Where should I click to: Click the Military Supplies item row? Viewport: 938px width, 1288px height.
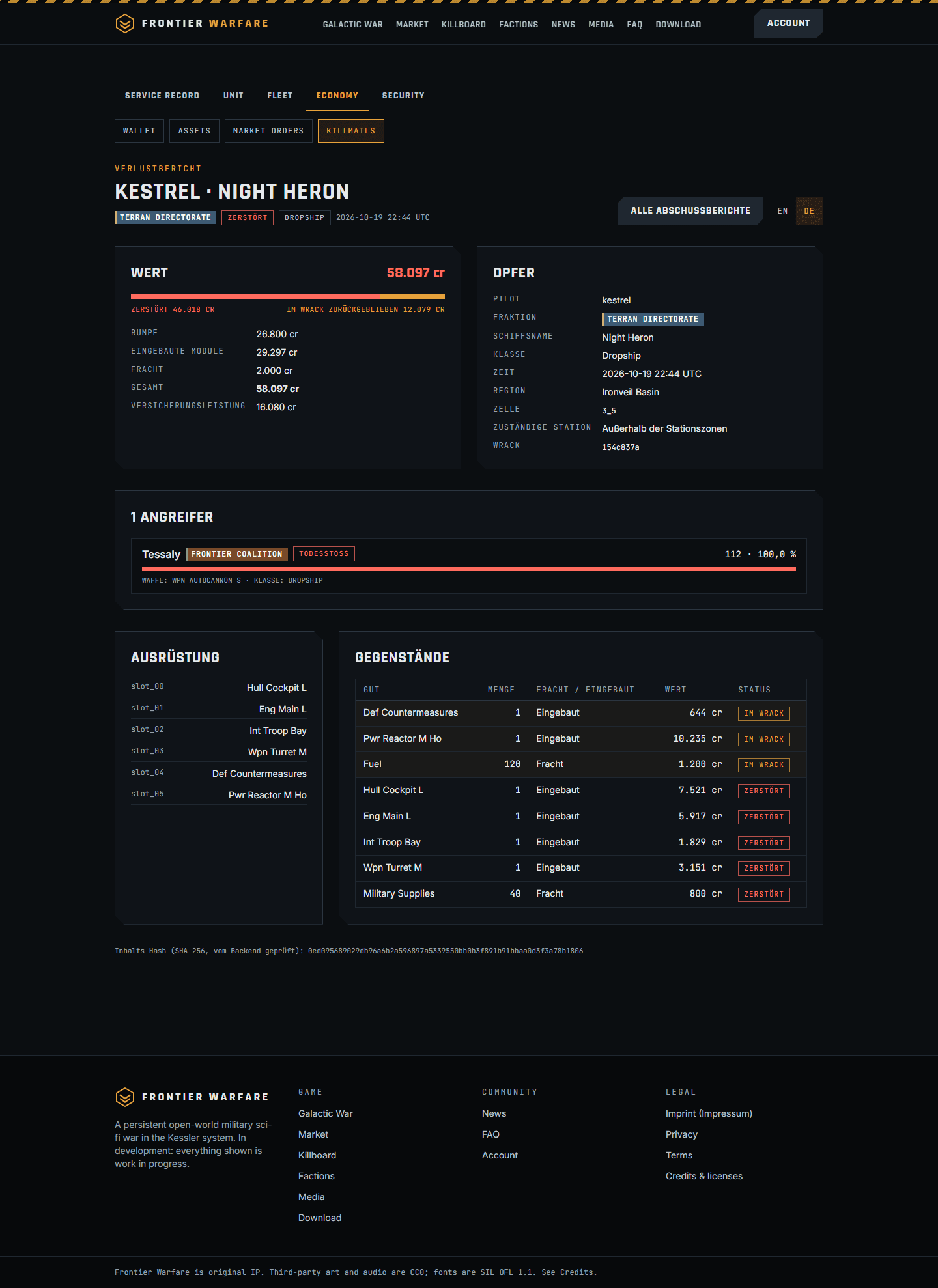coord(581,894)
